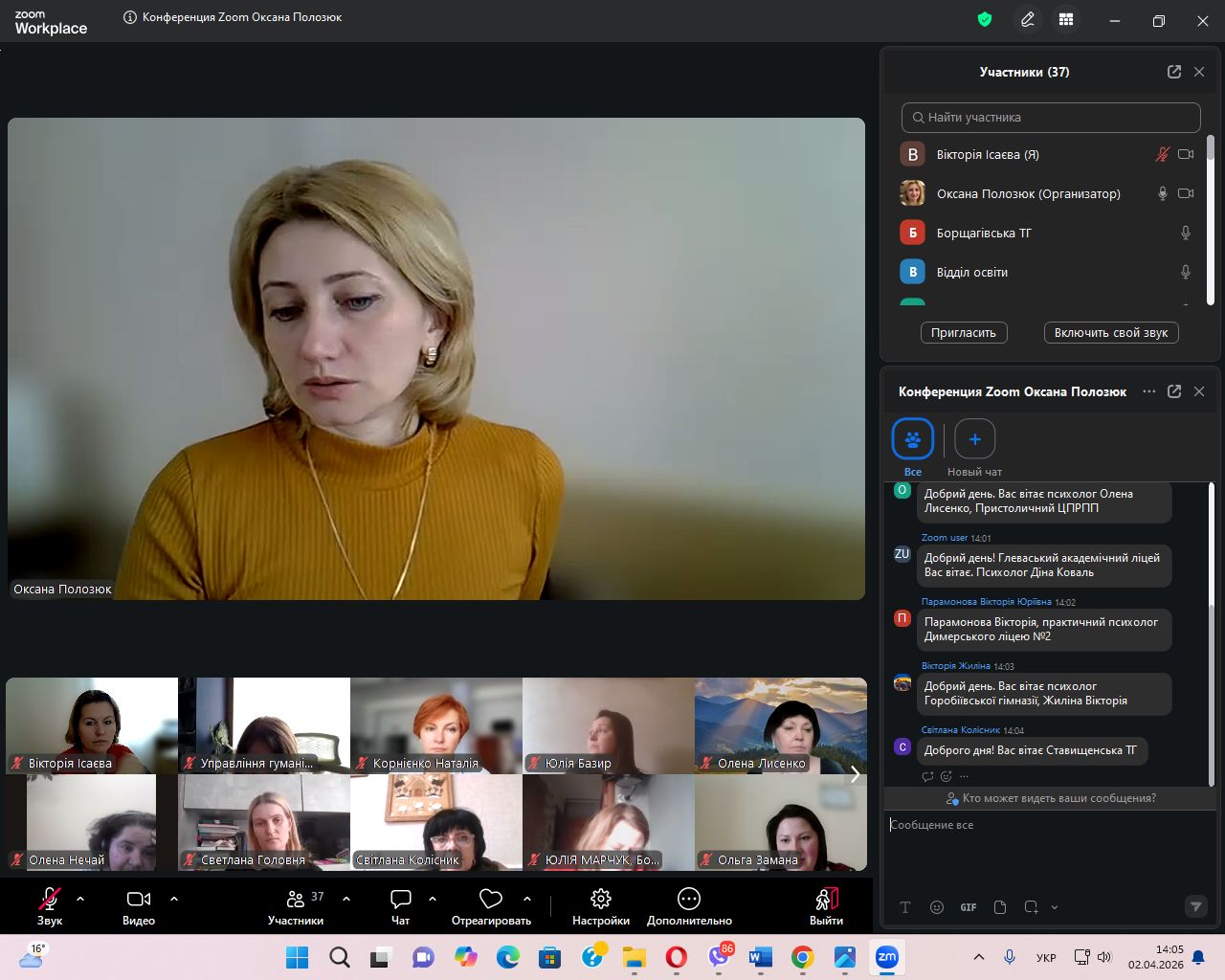Toggle camera with Видео button
Image resolution: width=1225 pixels, height=980 pixels.
pos(138,899)
